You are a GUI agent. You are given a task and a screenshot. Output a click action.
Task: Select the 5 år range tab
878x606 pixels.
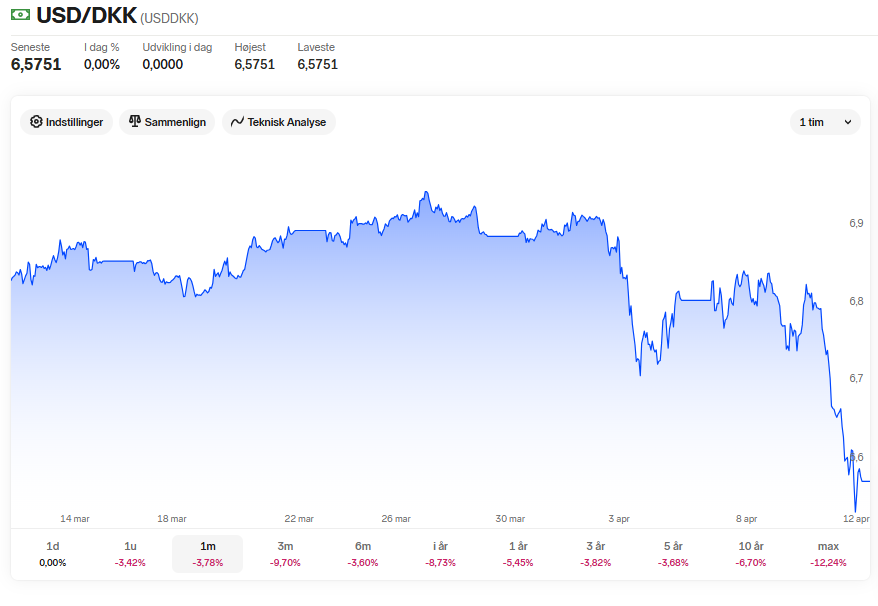[x=673, y=554]
